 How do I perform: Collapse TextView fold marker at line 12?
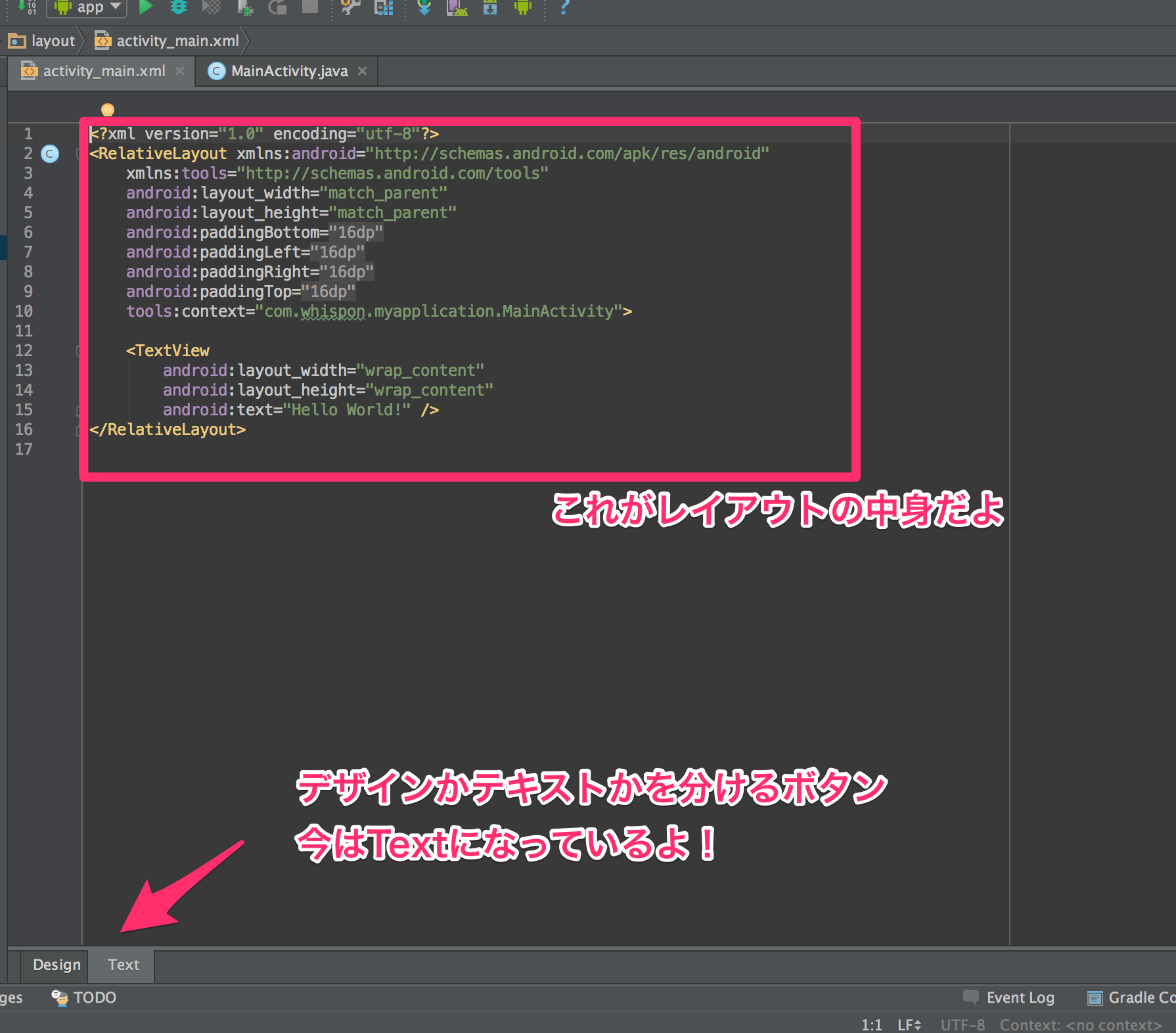(x=78, y=351)
